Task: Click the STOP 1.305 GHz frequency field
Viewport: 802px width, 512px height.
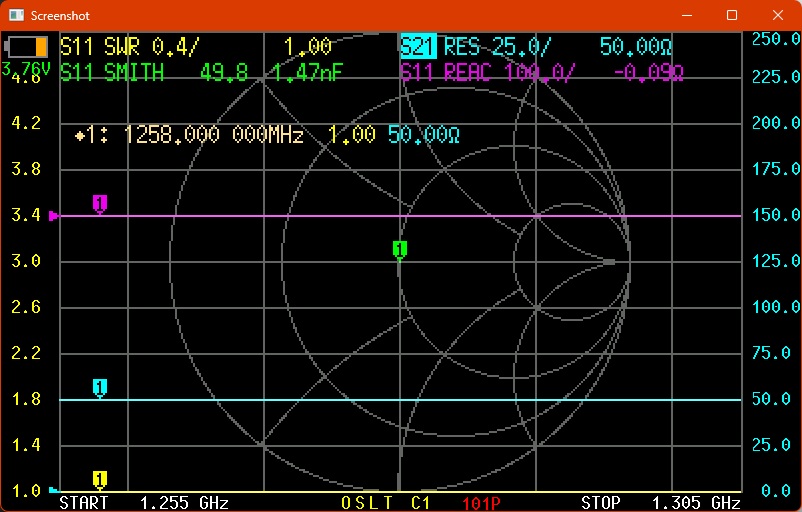Action: click(660, 502)
